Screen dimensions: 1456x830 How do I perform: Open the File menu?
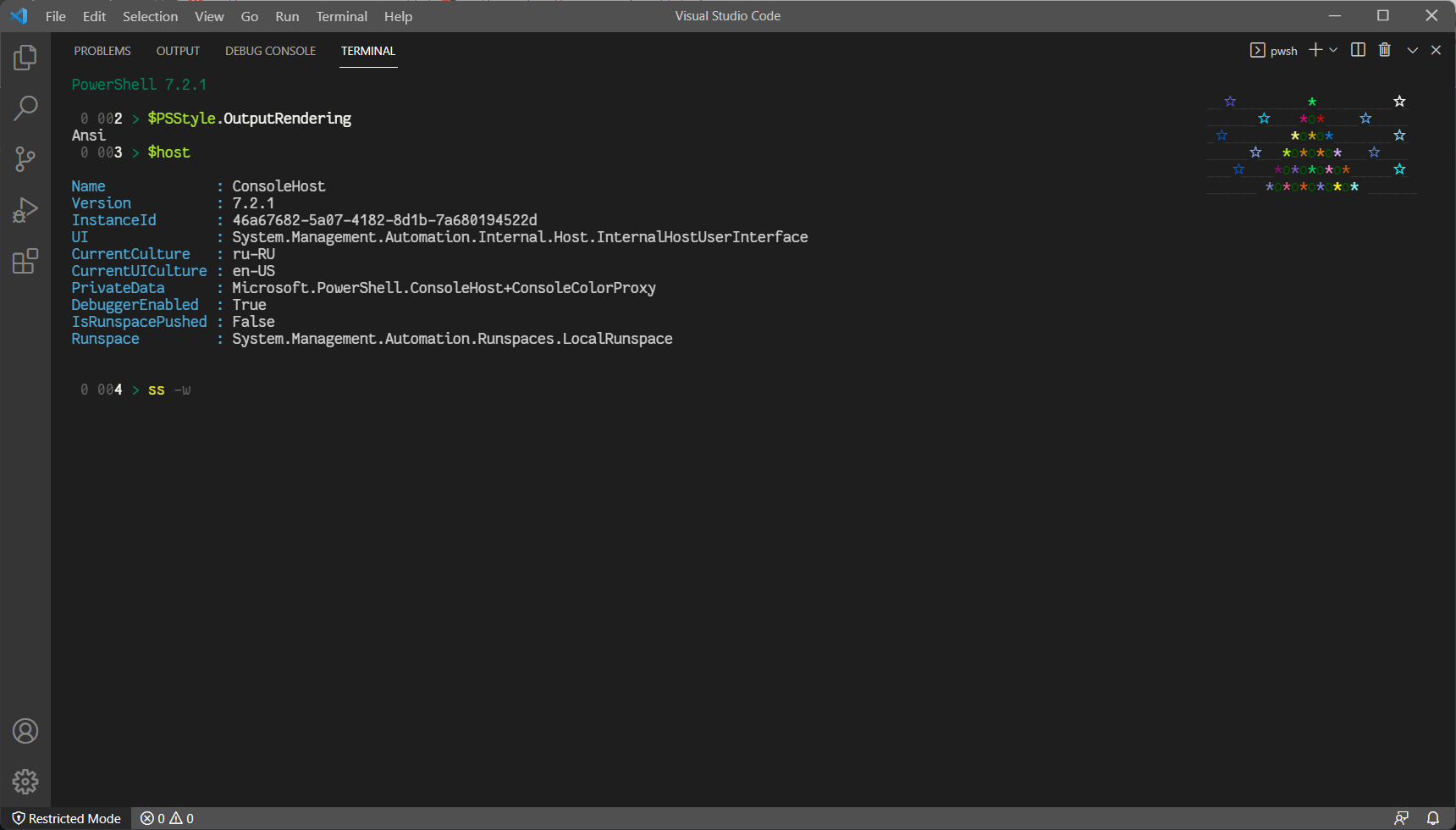(56, 16)
